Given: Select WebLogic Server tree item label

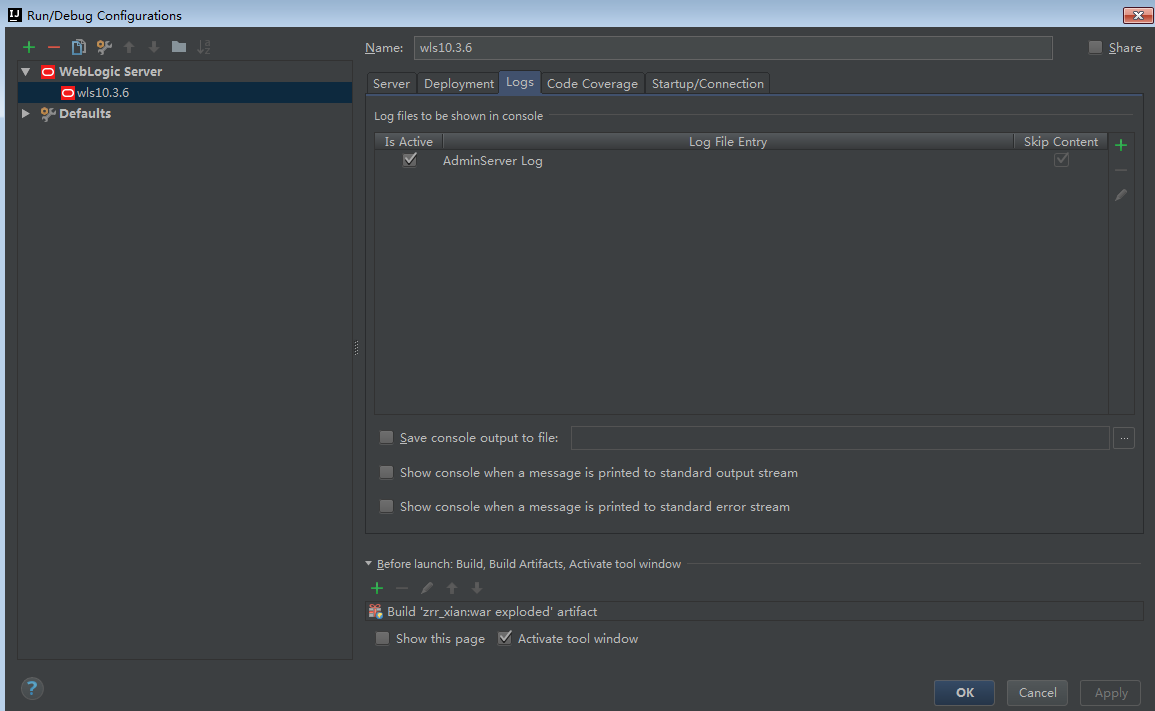Looking at the screenshot, I should pos(110,71).
